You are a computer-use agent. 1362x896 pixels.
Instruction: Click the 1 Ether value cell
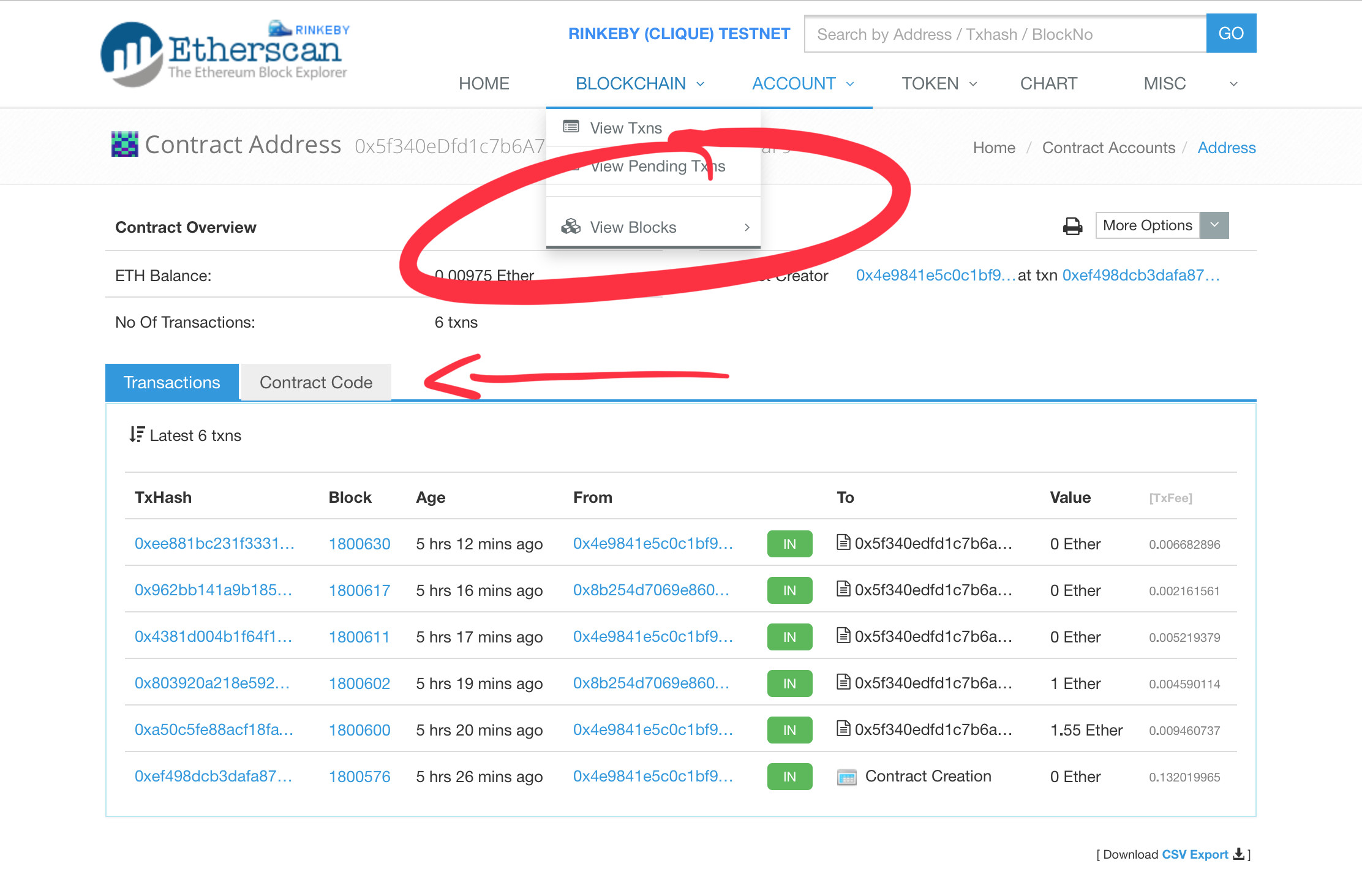[x=1075, y=683]
